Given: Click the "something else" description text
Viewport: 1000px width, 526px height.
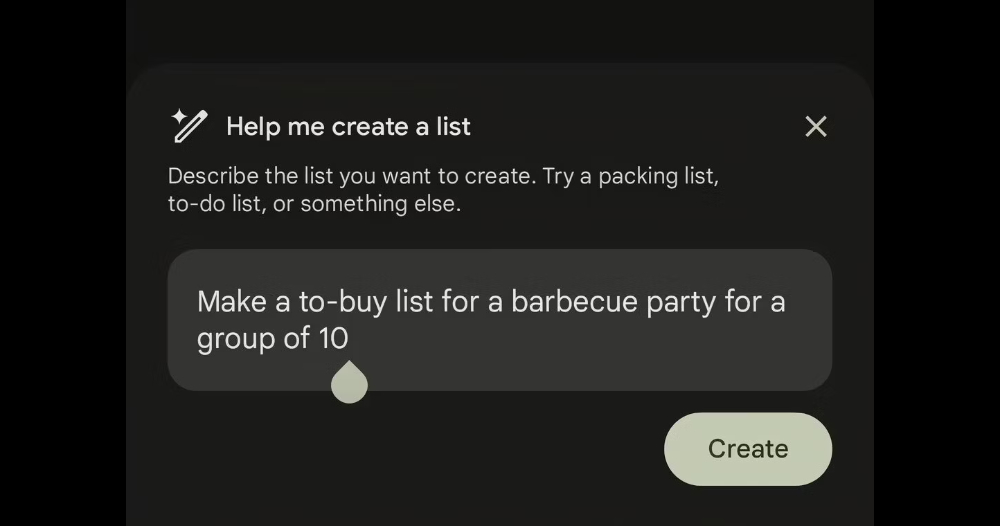Looking at the screenshot, I should tap(381, 204).
